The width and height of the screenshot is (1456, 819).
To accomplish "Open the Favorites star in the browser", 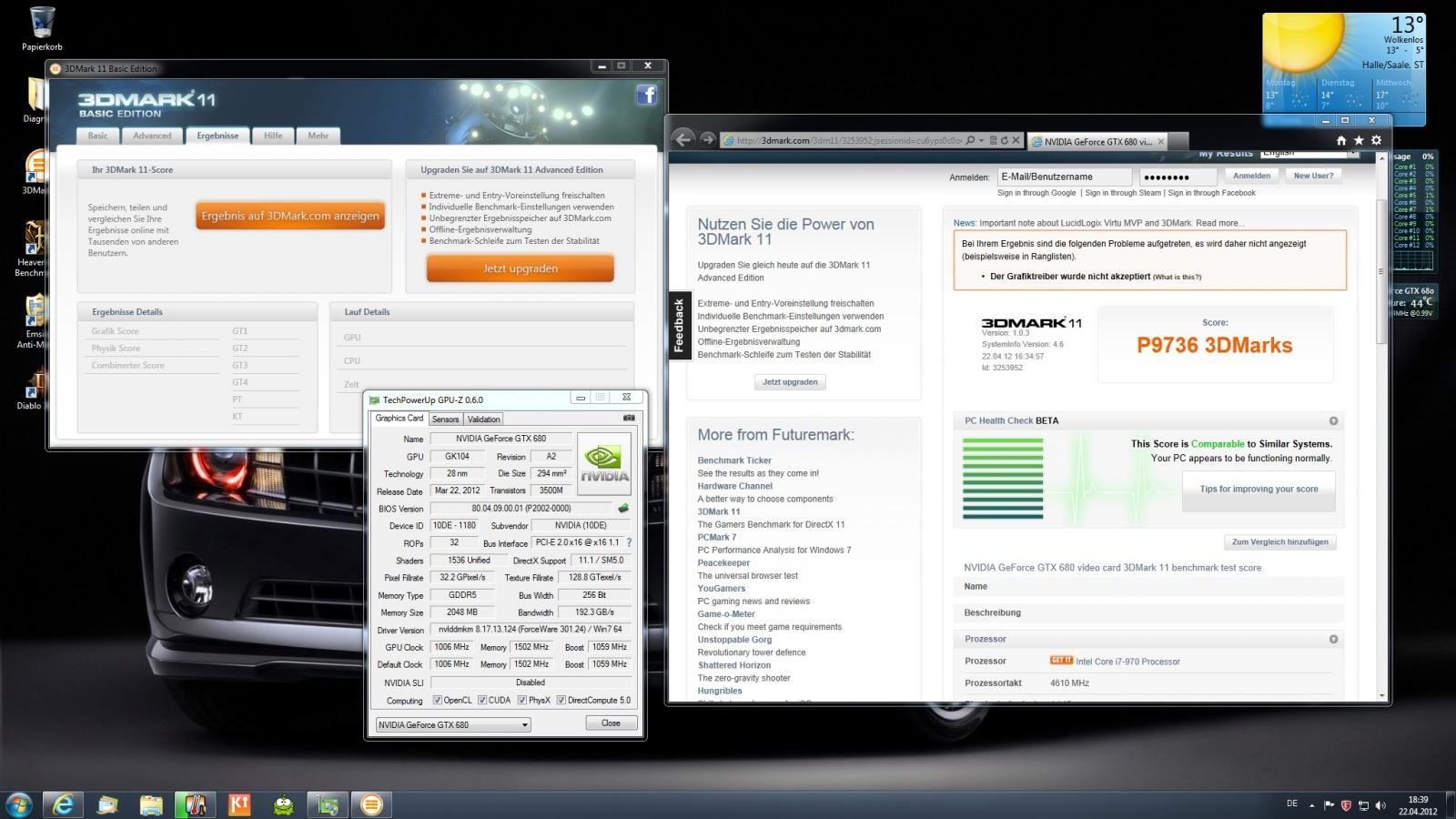I will pos(1359,140).
